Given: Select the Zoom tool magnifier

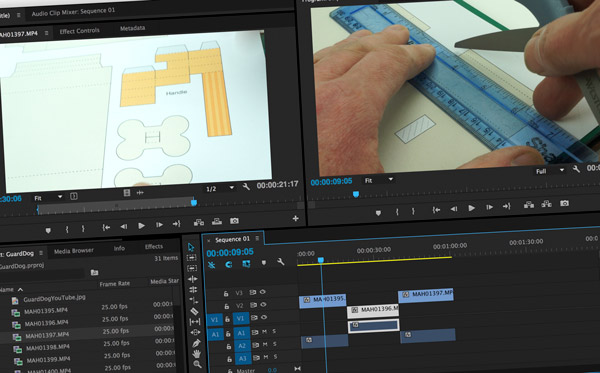Looking at the screenshot, I should [x=197, y=364].
